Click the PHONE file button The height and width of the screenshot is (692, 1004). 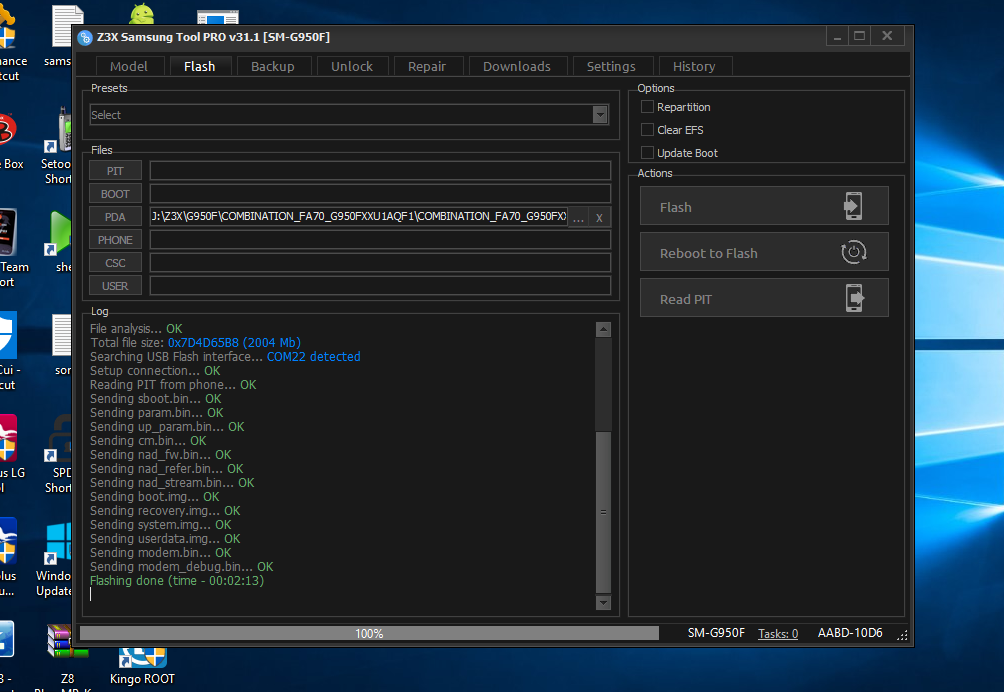(x=115, y=240)
